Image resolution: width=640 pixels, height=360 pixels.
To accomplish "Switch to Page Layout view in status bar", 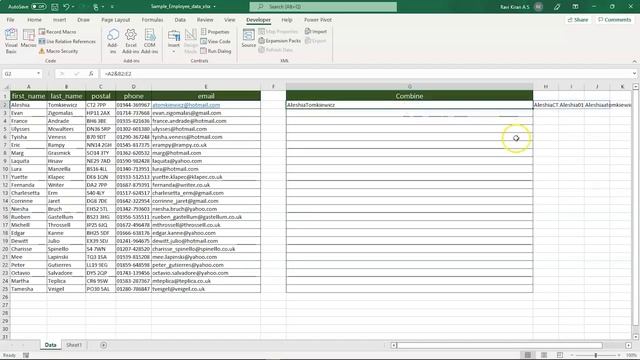I will pyautogui.click(x=544, y=355).
